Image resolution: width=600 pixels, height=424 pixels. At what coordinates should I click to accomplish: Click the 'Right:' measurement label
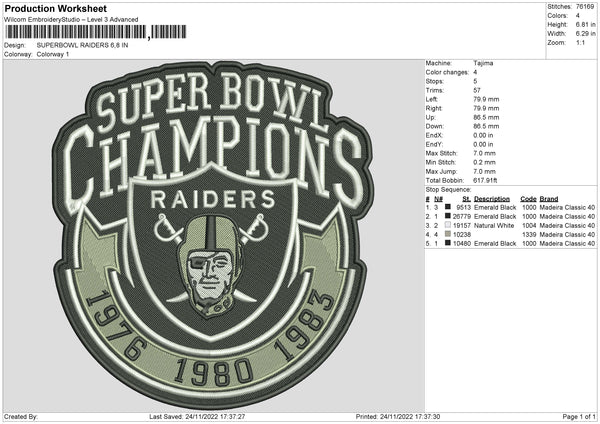pos(434,108)
